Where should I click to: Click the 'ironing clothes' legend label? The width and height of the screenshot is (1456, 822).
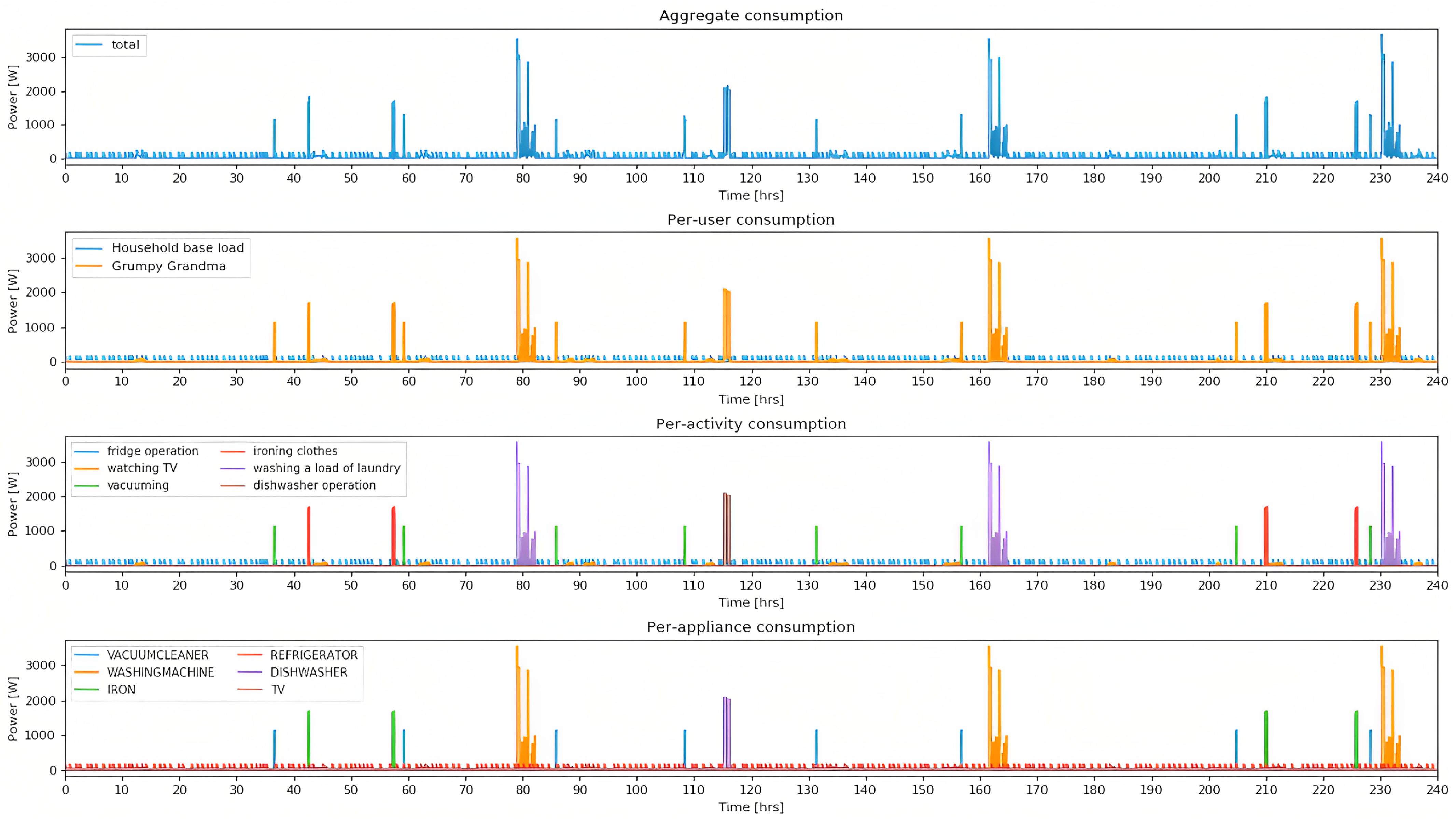click(295, 451)
